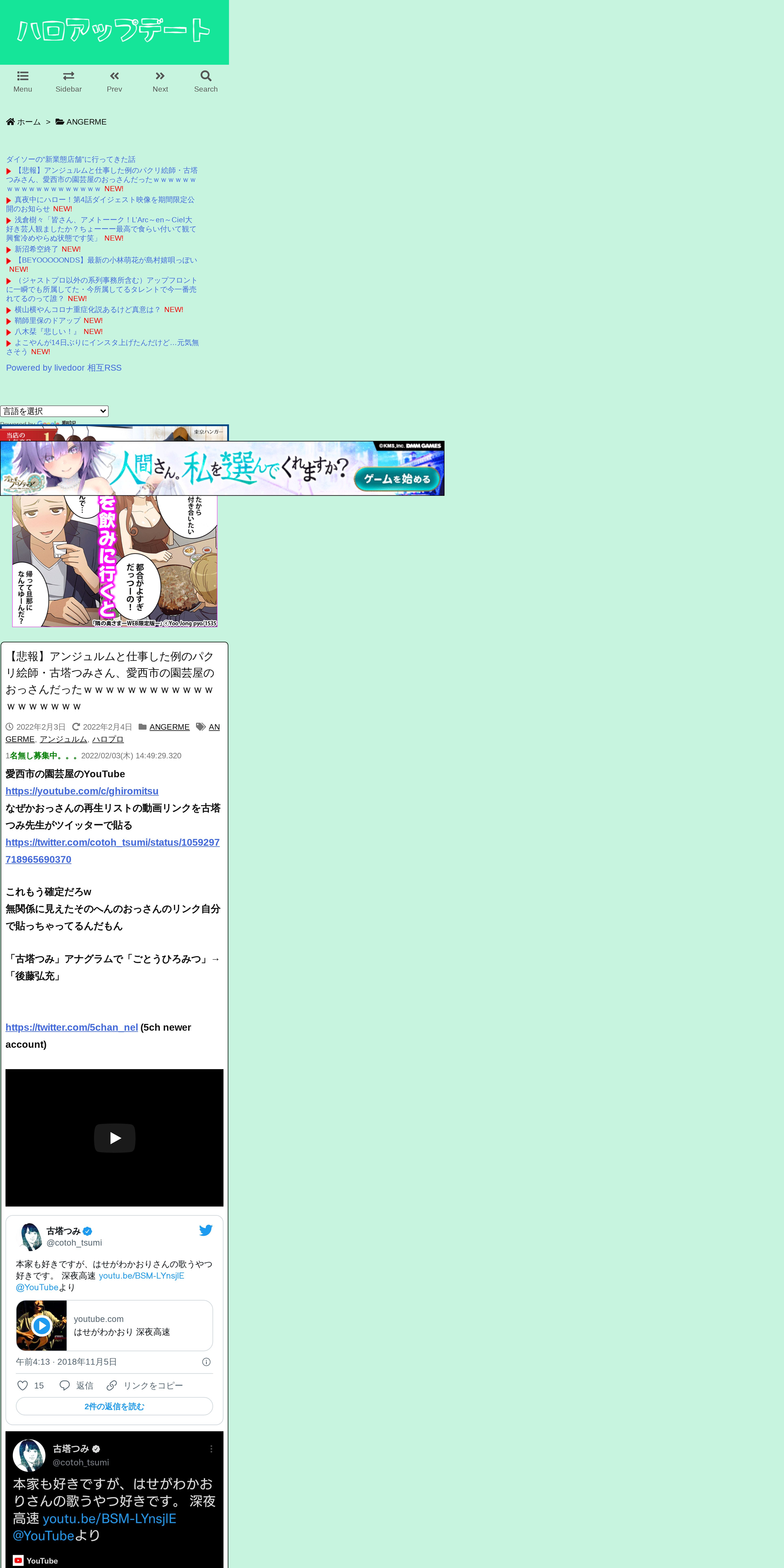784x1568 pixels.
Task: Open 八木栞『悲しい！』 RSS link
Action: click(47, 332)
